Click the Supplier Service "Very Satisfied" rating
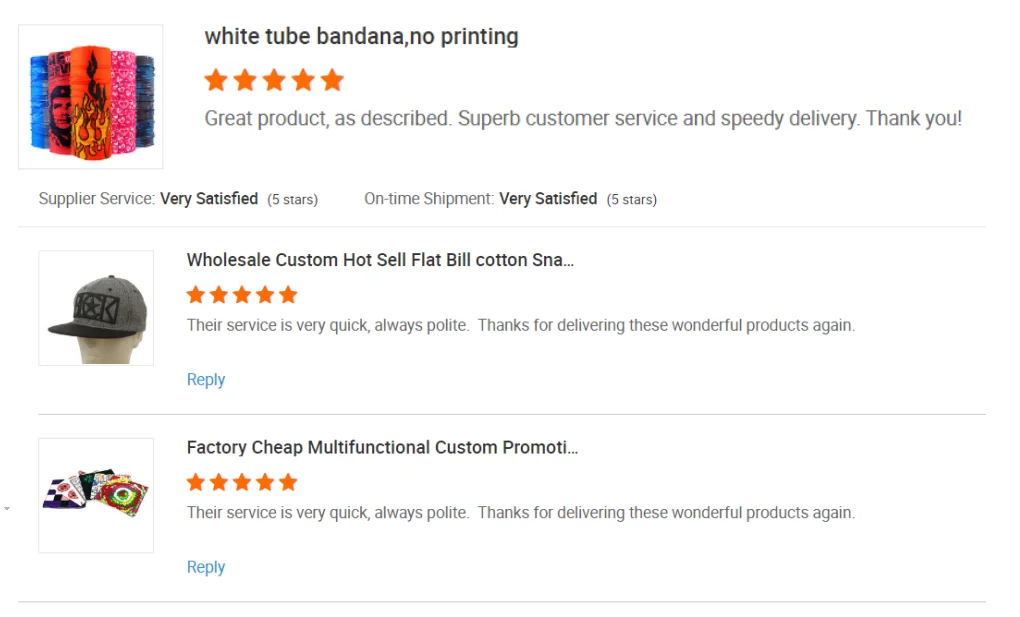 [x=209, y=199]
